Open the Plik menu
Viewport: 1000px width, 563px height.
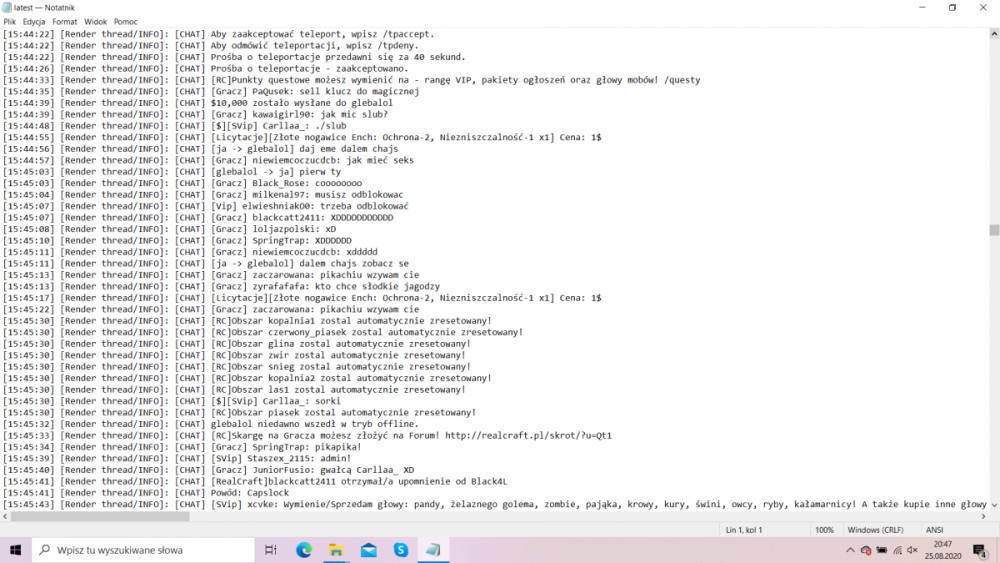coord(10,21)
